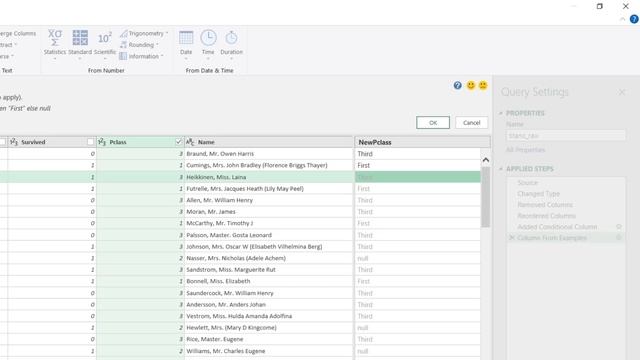Click the Name column text type icon

tap(190, 142)
